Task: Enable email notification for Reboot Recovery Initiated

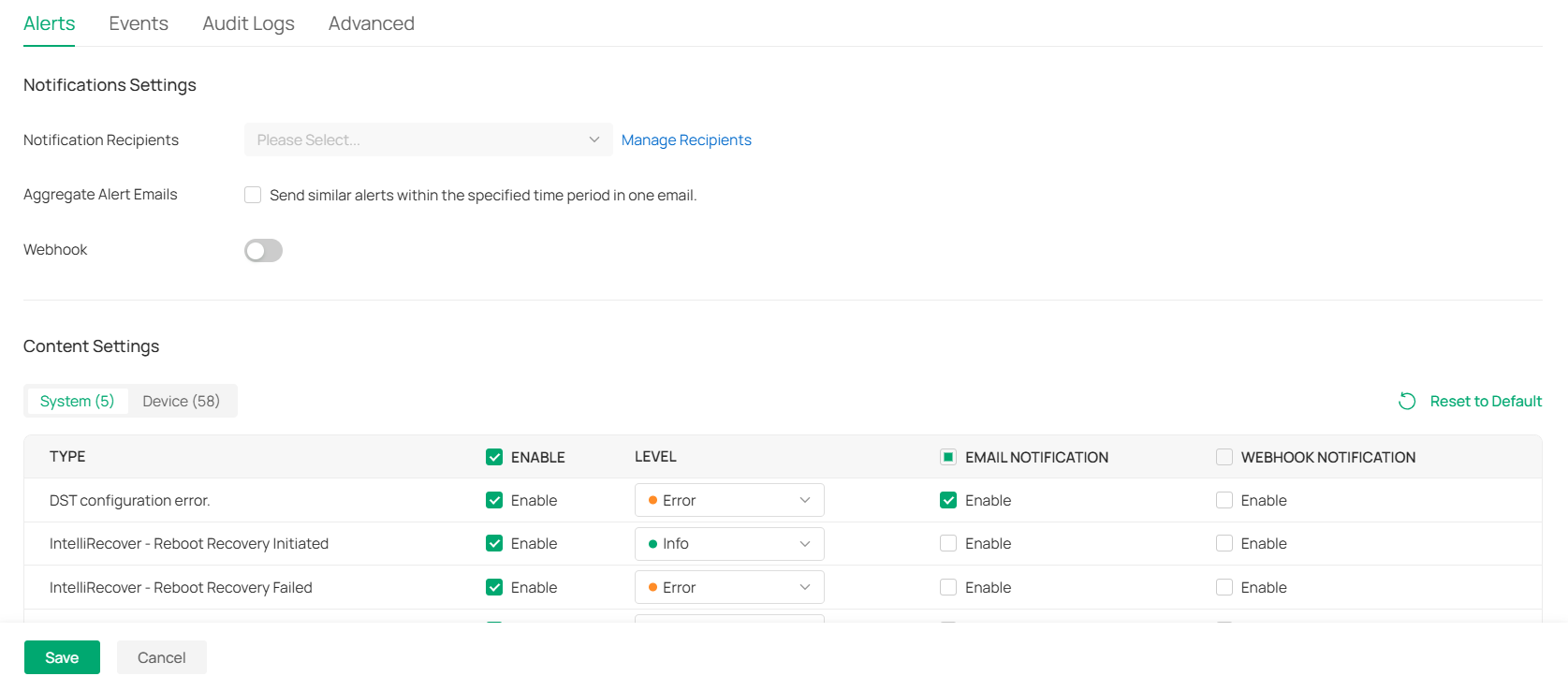Action: [x=948, y=543]
